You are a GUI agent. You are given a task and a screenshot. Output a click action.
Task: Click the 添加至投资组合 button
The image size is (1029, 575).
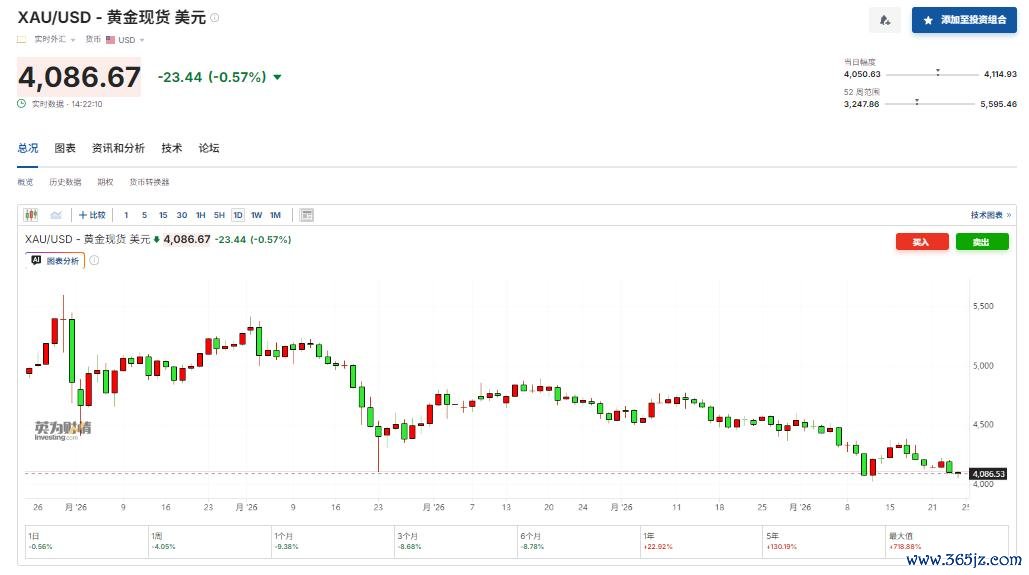pyautogui.click(x=964, y=20)
